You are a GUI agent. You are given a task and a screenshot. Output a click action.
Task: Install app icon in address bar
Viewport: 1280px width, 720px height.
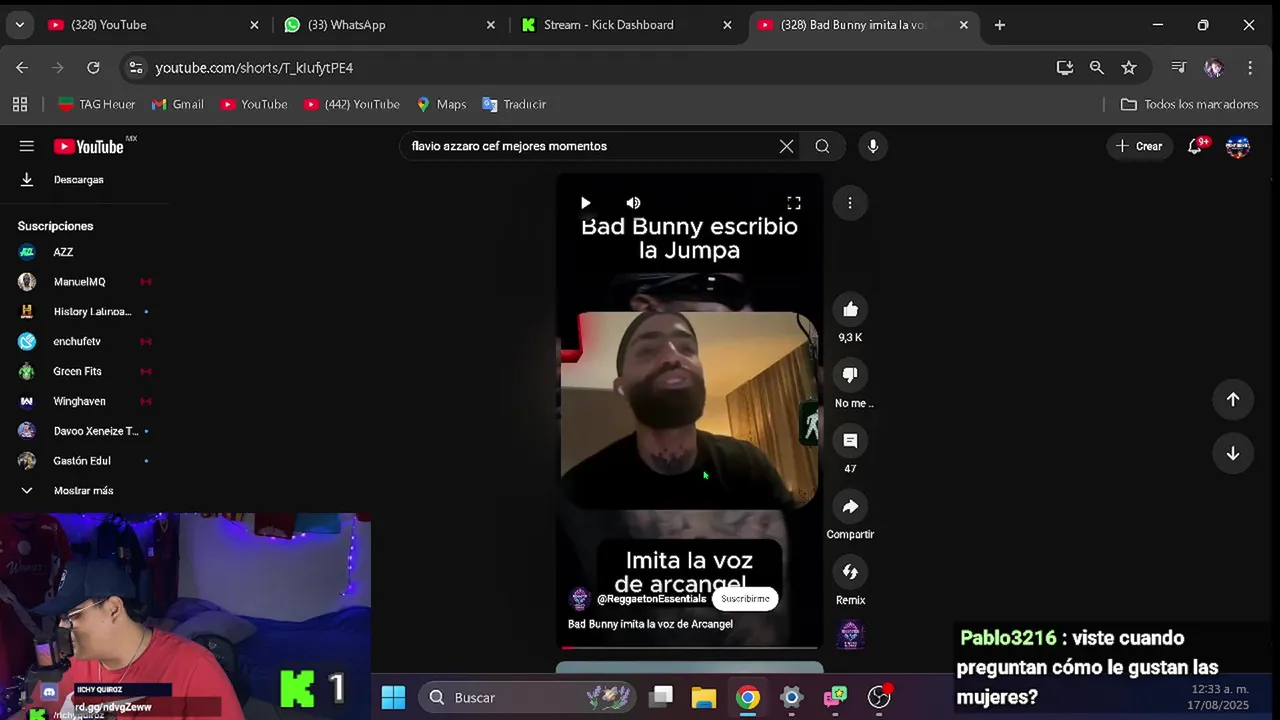click(x=1065, y=68)
